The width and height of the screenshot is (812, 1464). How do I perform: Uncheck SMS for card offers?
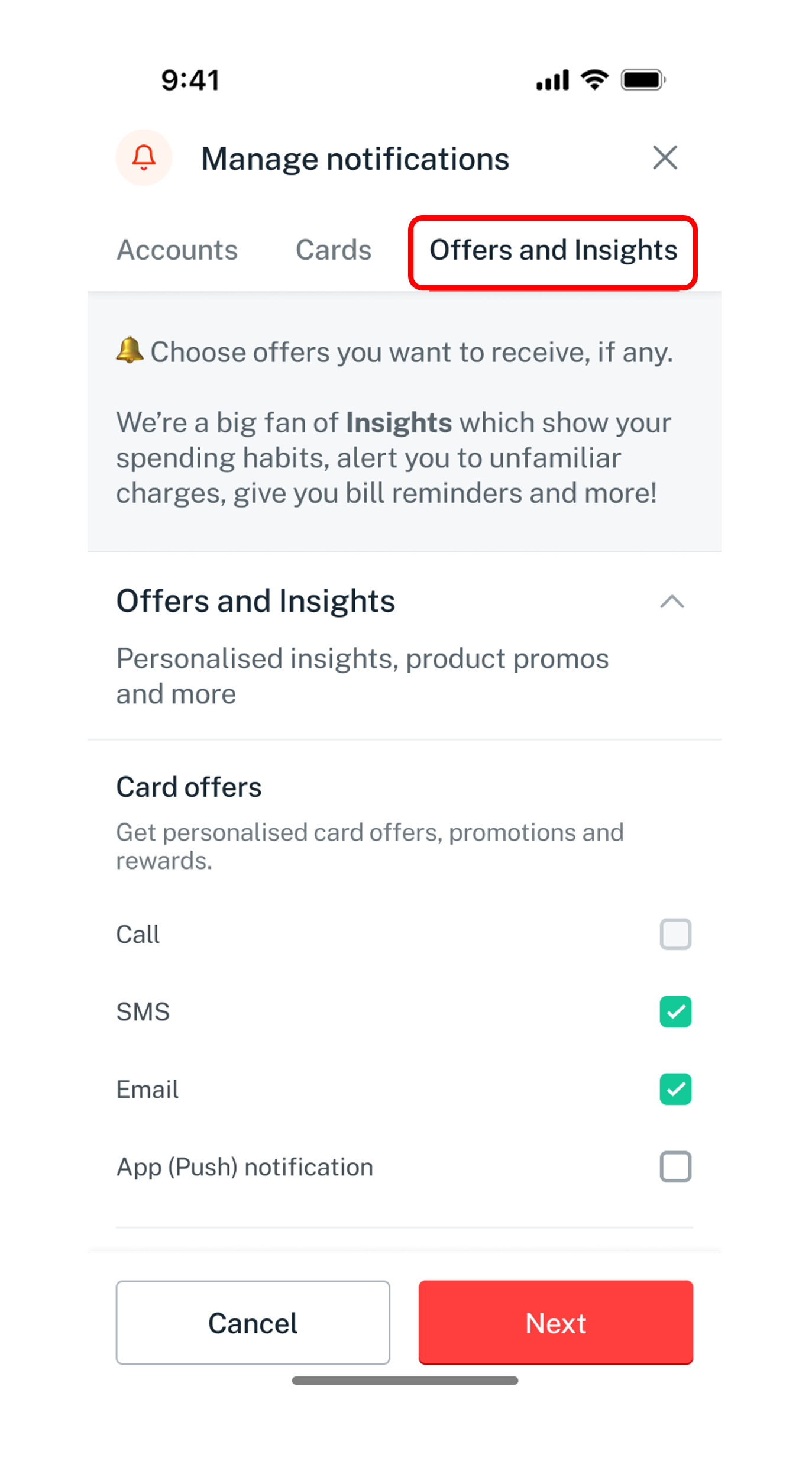click(x=675, y=1011)
